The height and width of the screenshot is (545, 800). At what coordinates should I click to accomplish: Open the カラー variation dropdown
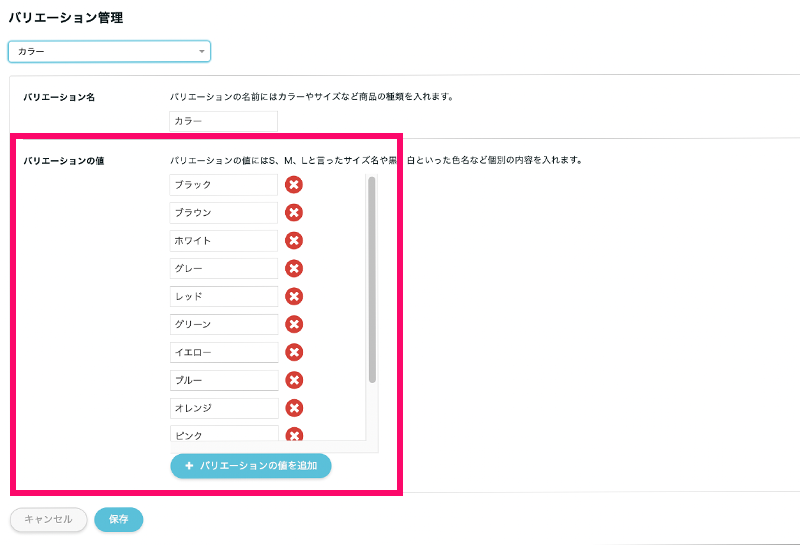tap(109, 51)
